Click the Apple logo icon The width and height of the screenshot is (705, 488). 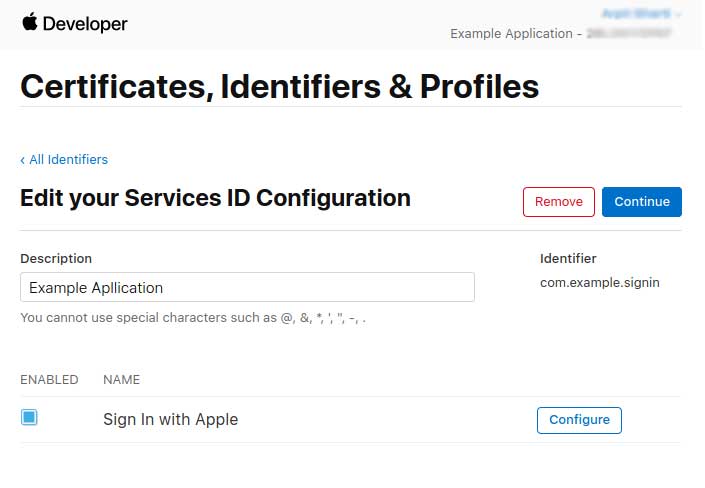tap(30, 22)
